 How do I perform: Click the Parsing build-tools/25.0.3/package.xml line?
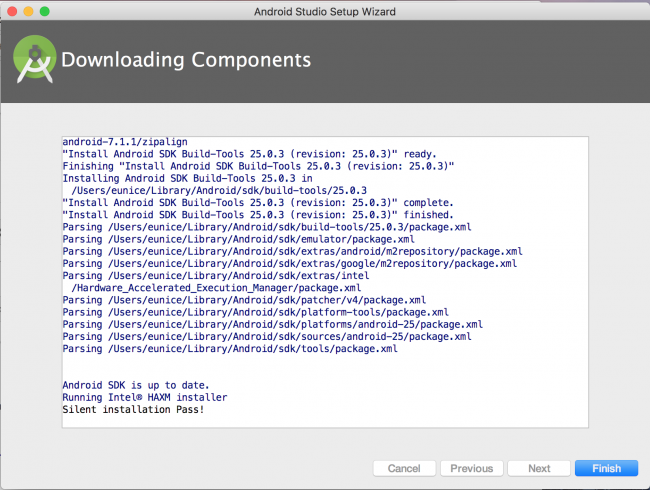tap(267, 227)
